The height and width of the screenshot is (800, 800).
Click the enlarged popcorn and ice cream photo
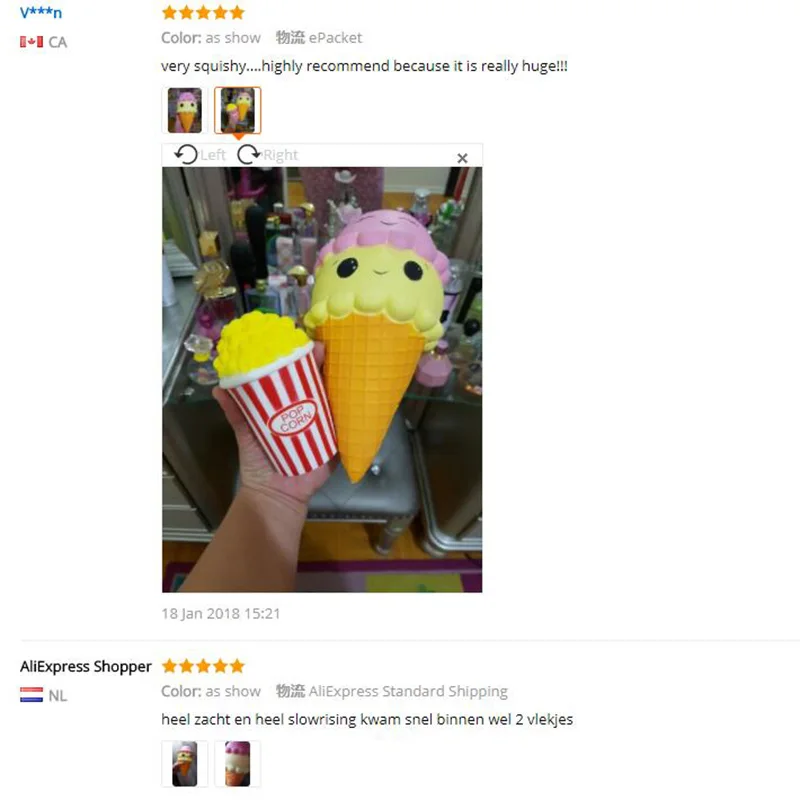point(322,380)
